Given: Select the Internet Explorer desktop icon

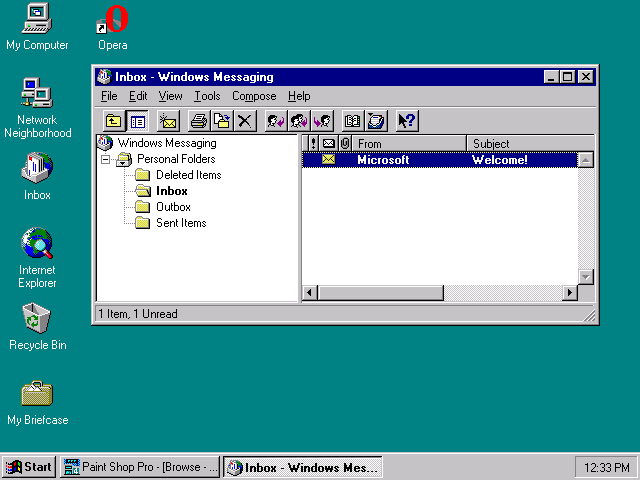Looking at the screenshot, I should [37, 258].
